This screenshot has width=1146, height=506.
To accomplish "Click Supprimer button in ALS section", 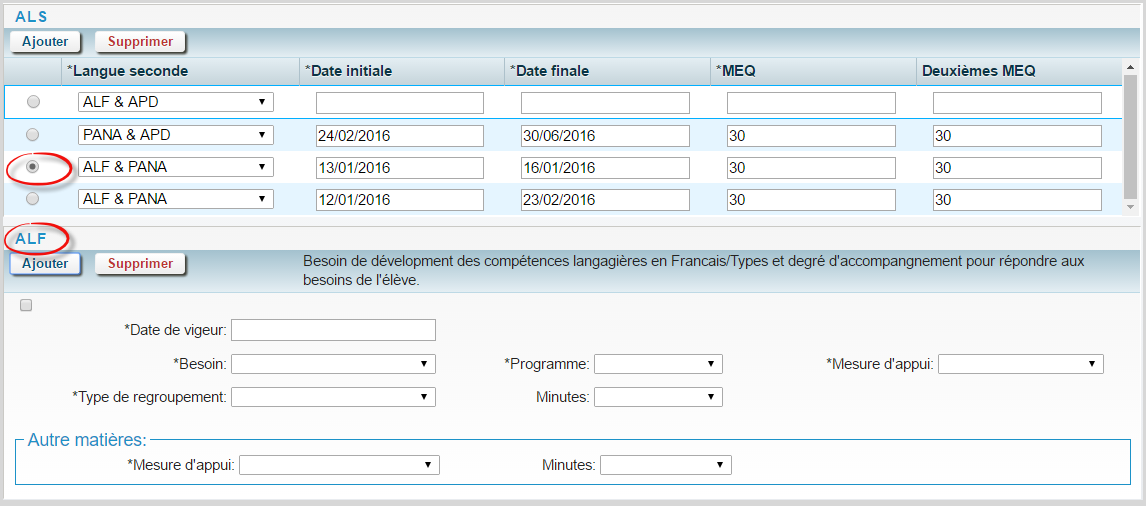I will click(x=140, y=42).
